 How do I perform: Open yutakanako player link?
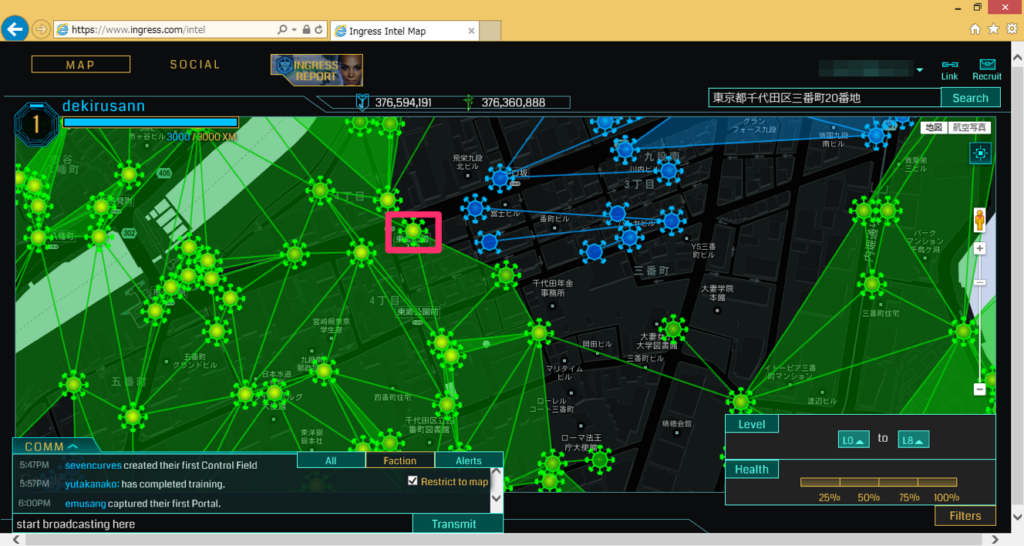click(91, 484)
